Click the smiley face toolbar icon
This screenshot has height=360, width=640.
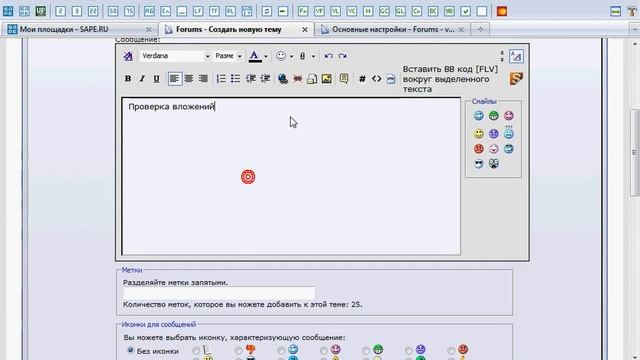(281, 56)
